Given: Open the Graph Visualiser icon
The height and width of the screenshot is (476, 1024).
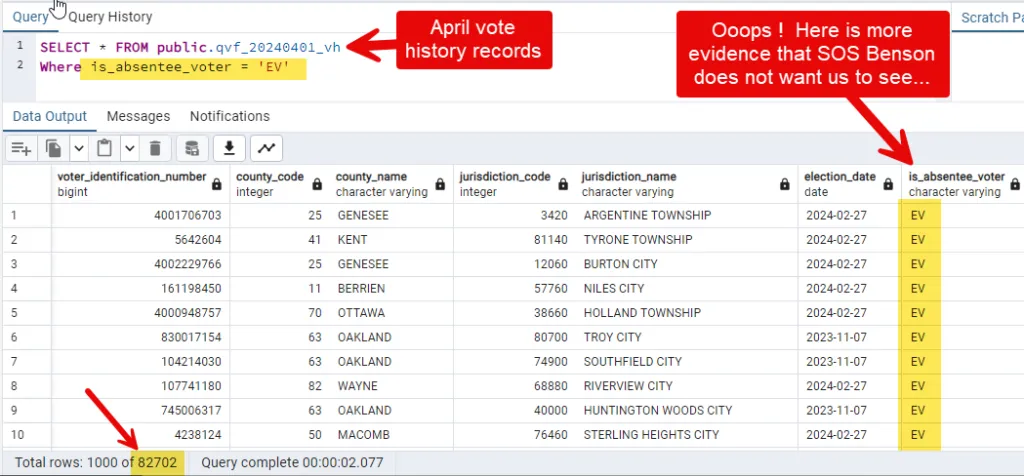Looking at the screenshot, I should [266, 149].
